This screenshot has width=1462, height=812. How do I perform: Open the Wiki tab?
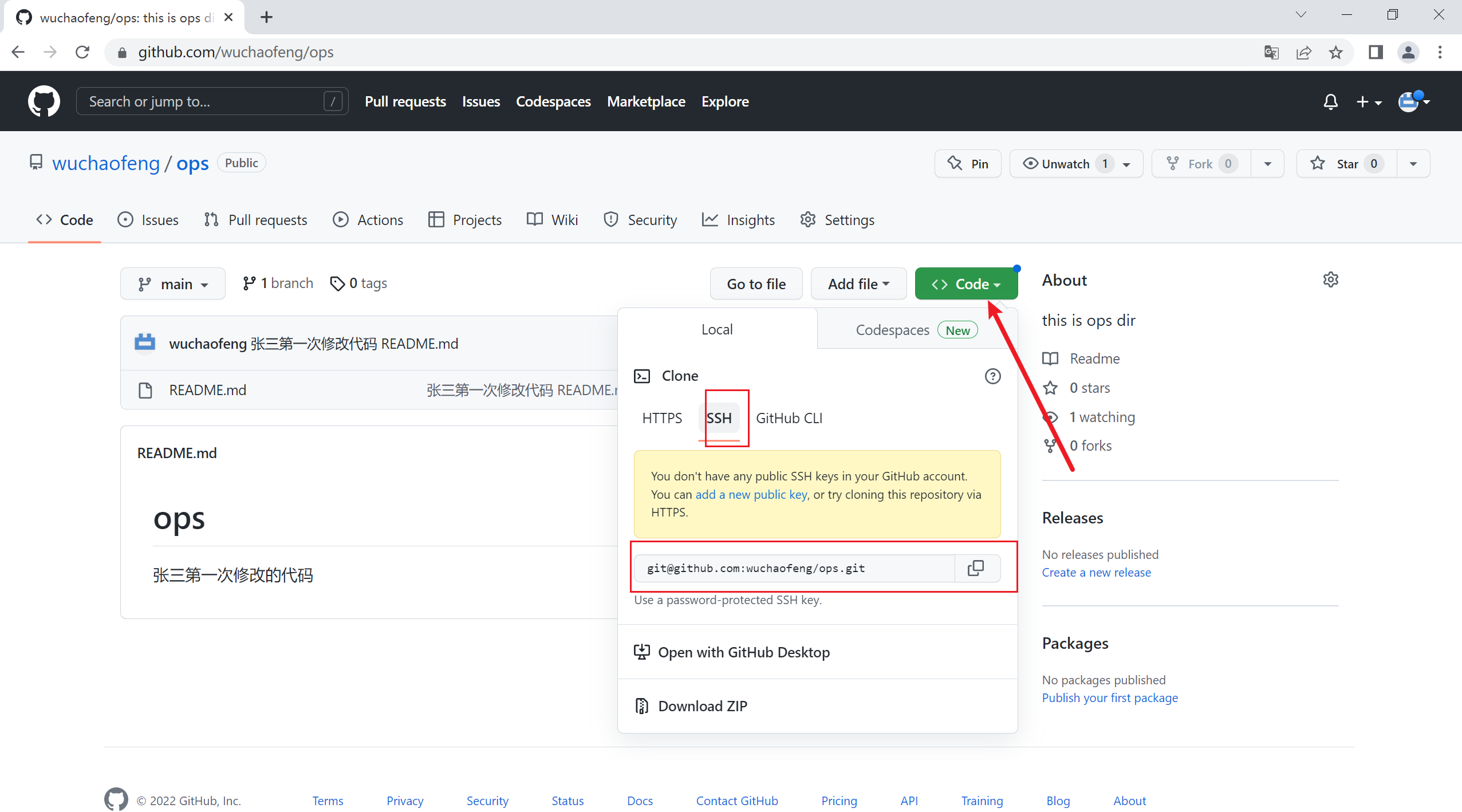point(553,220)
